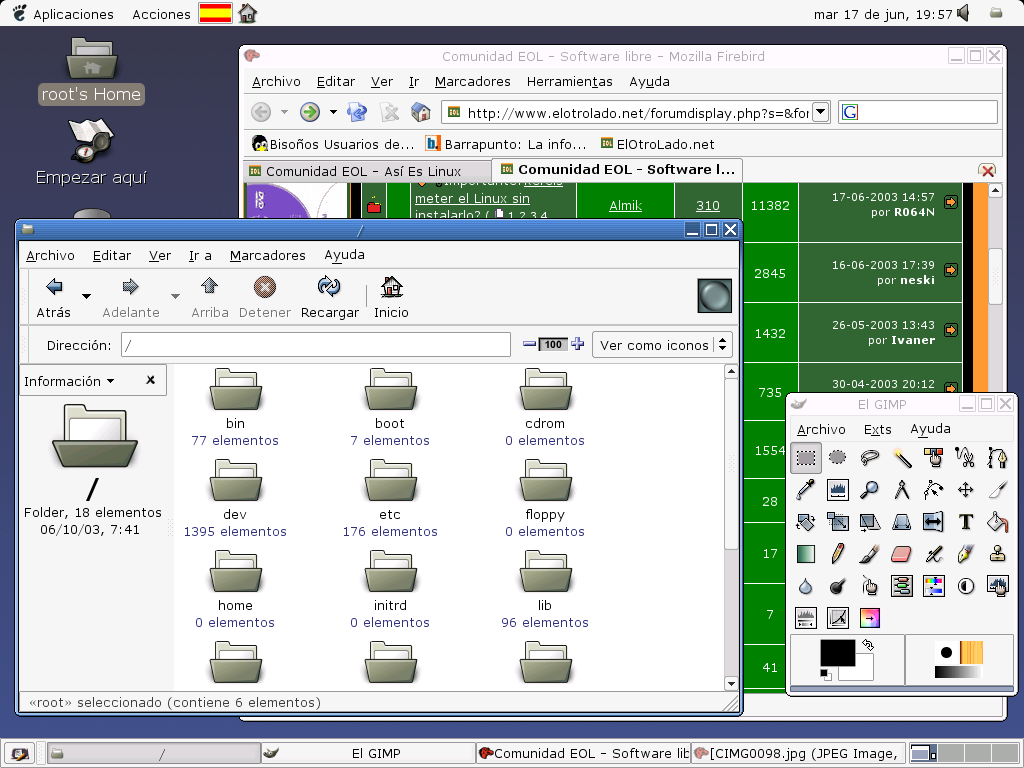This screenshot has height=768, width=1024.
Task: Switch to 'Comunidad EOL - Así Es Linux' tab
Action: click(364, 171)
